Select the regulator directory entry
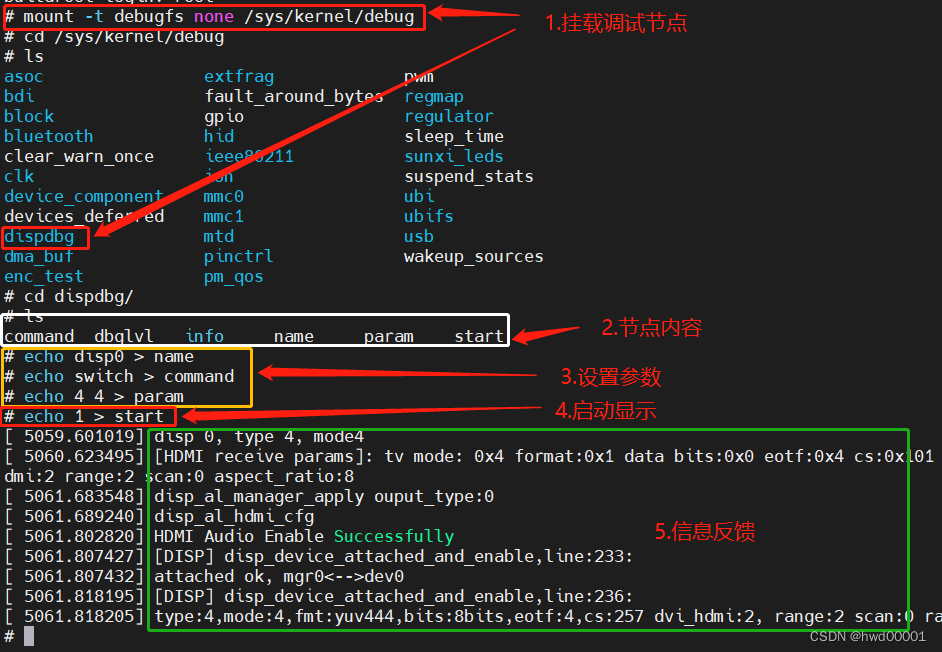The width and height of the screenshot is (942, 652). (448, 116)
